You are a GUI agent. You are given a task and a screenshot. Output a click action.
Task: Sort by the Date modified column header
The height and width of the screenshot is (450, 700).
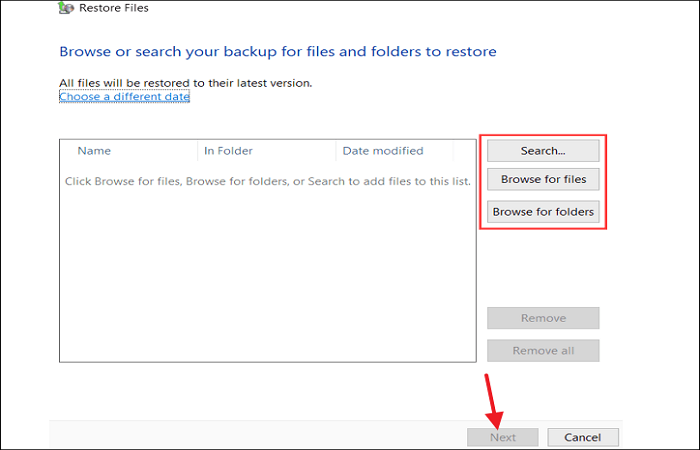(383, 151)
